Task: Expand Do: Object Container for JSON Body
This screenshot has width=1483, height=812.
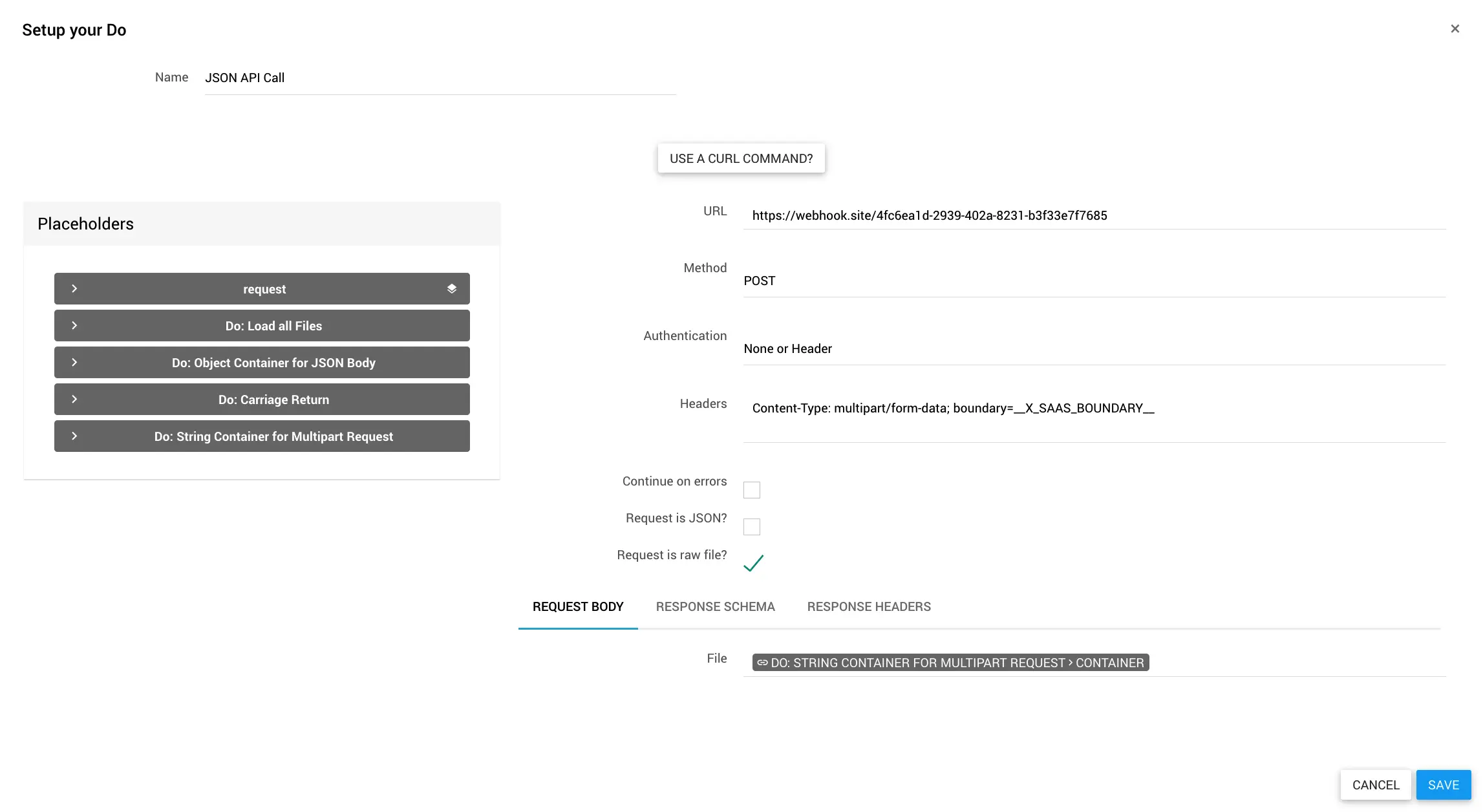Action: pos(74,363)
